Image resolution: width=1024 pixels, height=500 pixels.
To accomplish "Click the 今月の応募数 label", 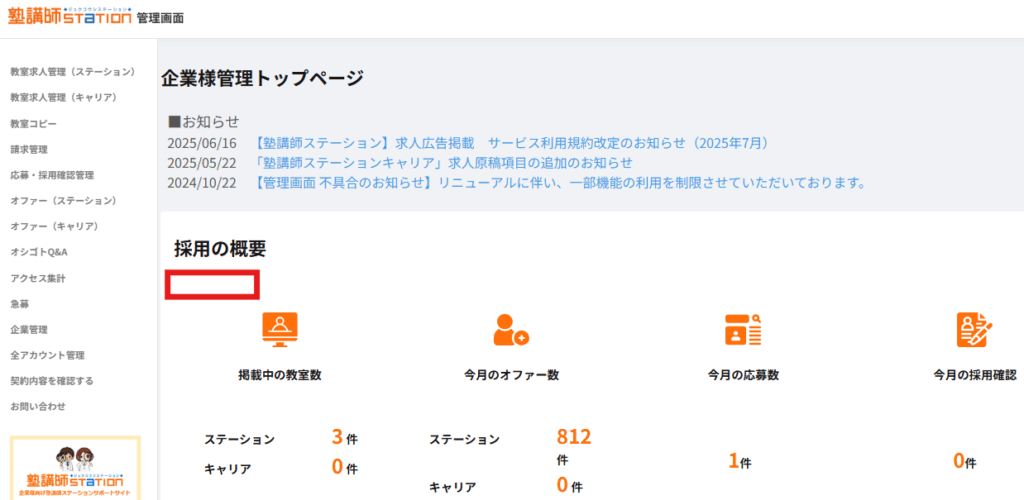I will (743, 375).
